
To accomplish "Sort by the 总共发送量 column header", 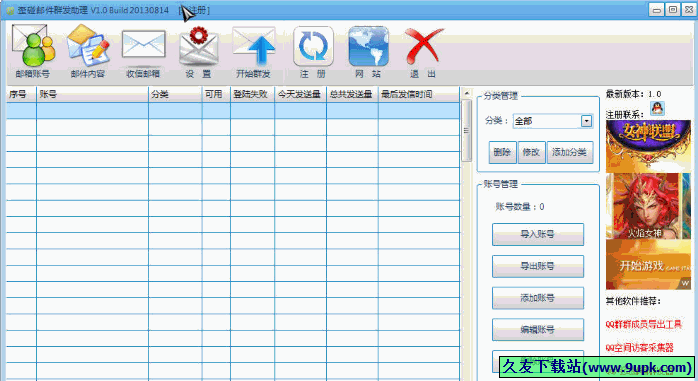I will tap(352, 94).
